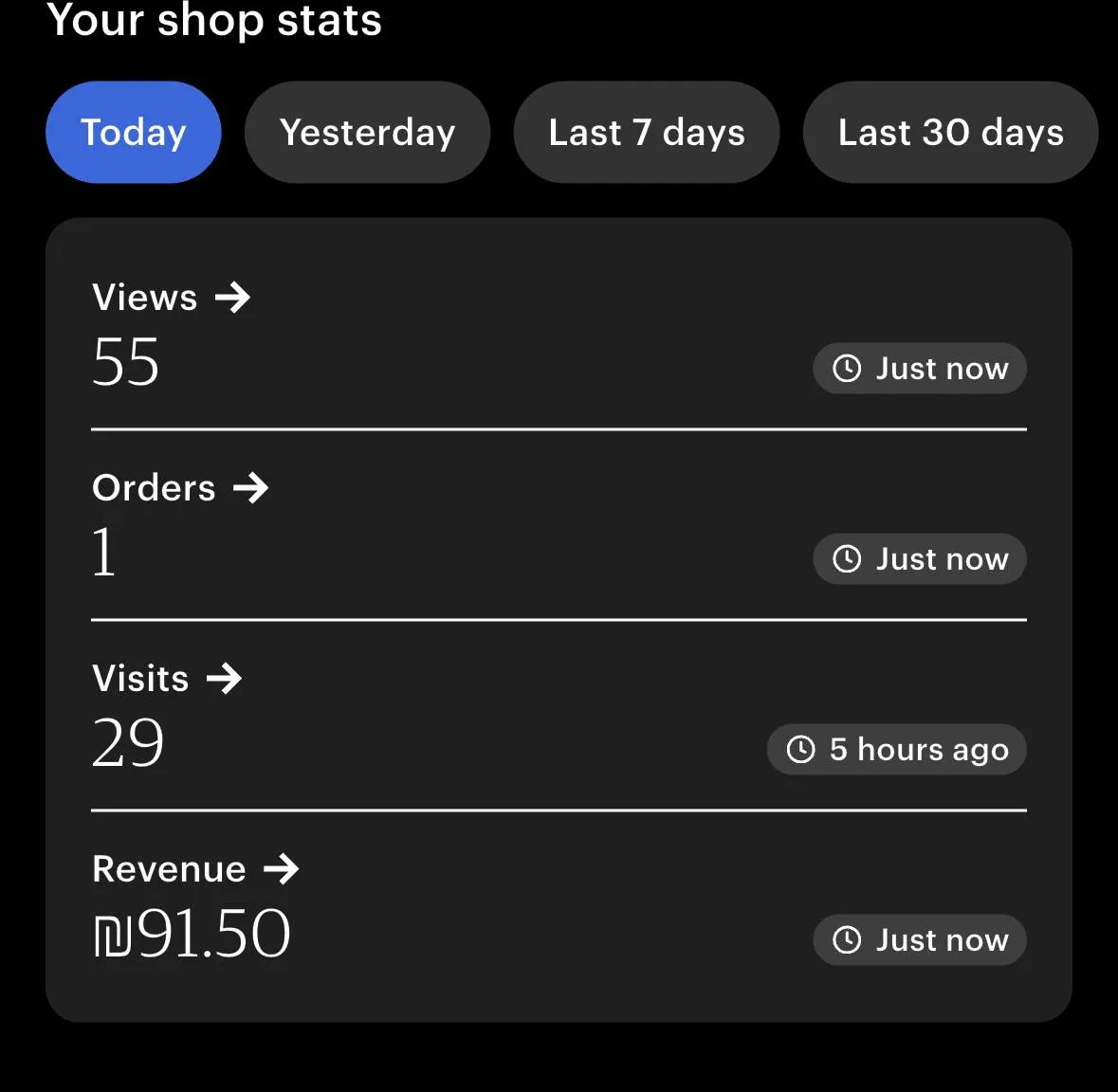Image resolution: width=1118 pixels, height=1092 pixels.
Task: Show stats for Last 7 days
Action: coord(647,133)
